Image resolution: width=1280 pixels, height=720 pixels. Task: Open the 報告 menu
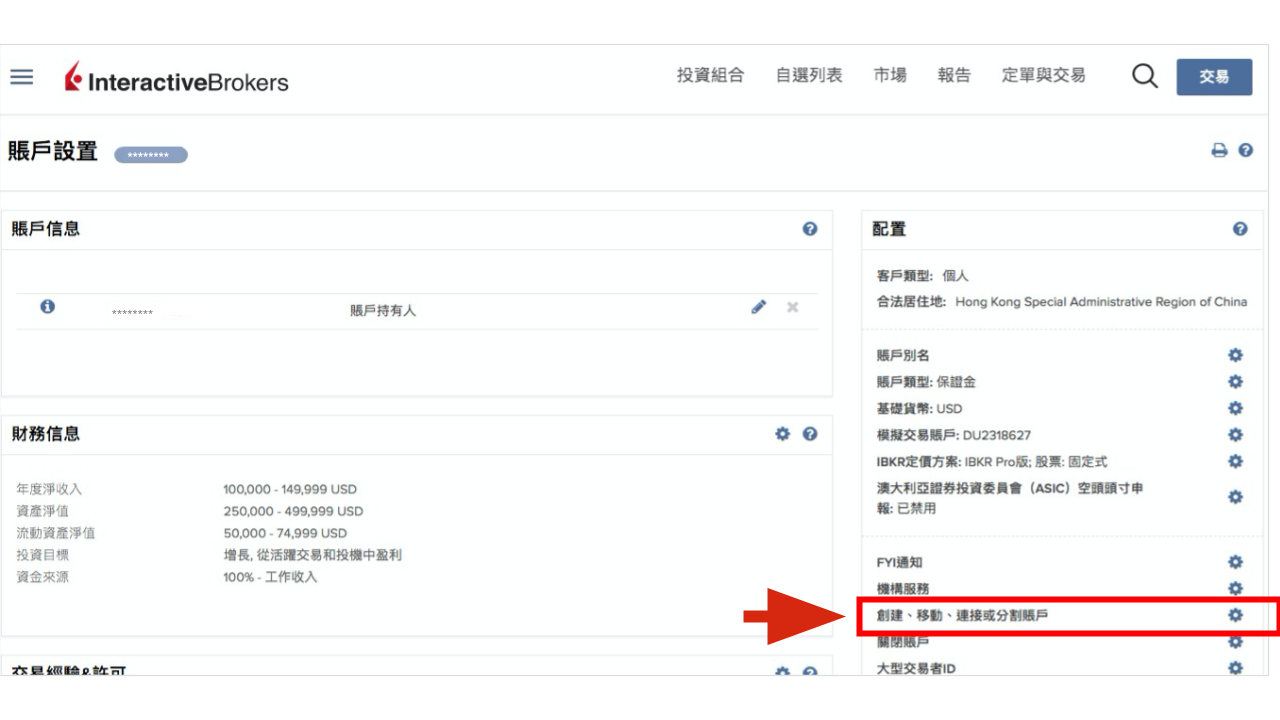[954, 75]
